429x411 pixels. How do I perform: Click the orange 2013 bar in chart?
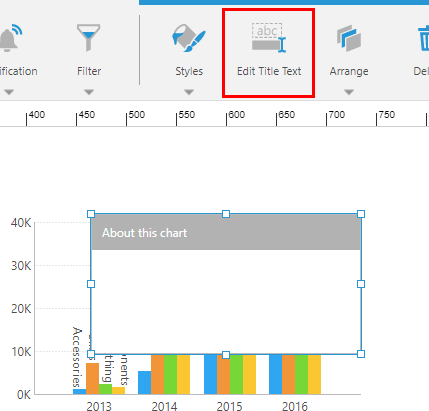[93, 379]
